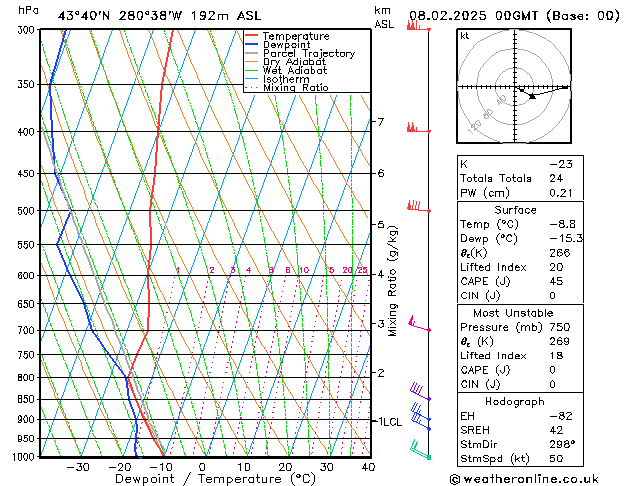Select the Mixing Ratio legend label

click(296, 87)
